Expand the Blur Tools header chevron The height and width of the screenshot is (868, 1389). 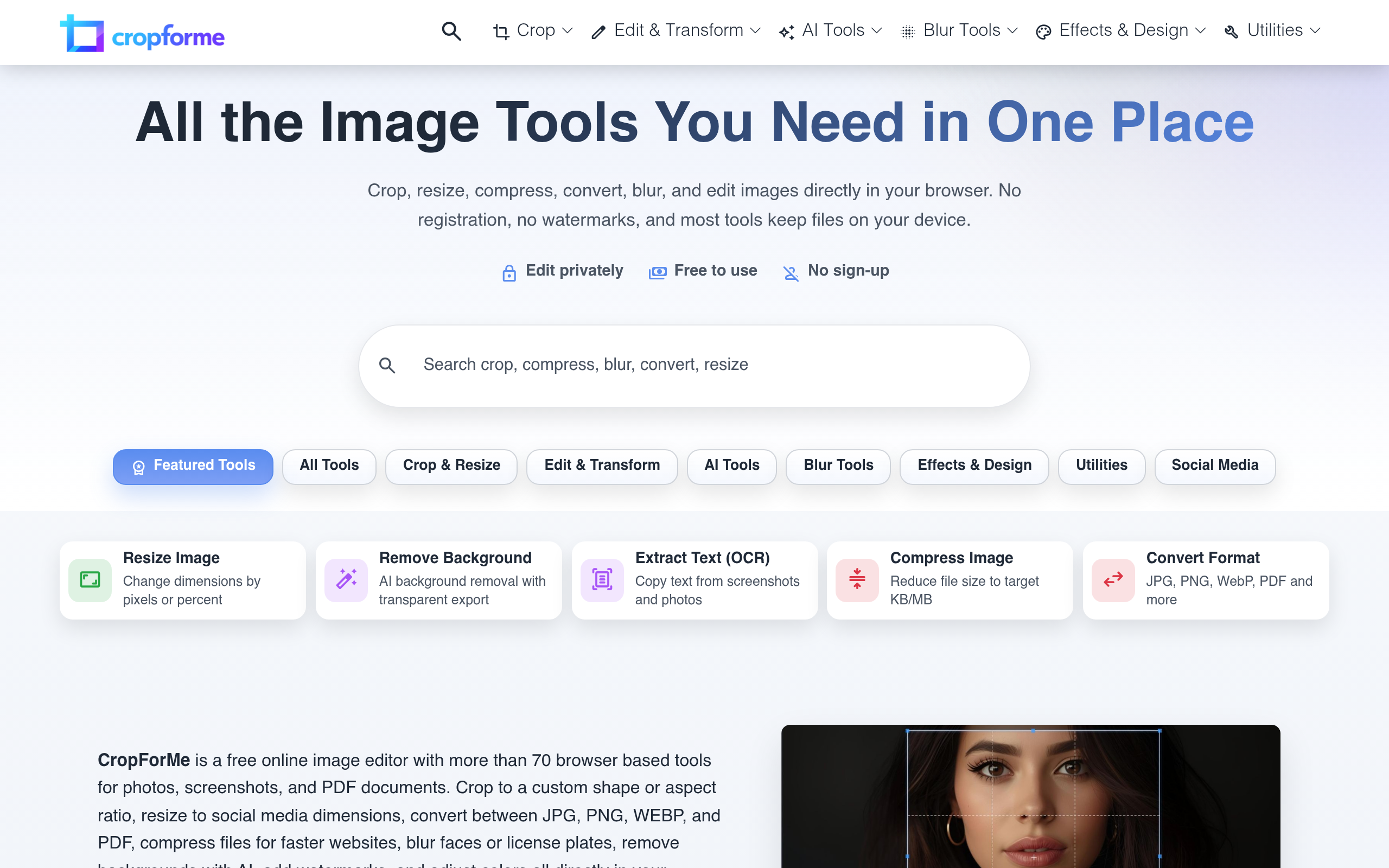pos(1012,30)
